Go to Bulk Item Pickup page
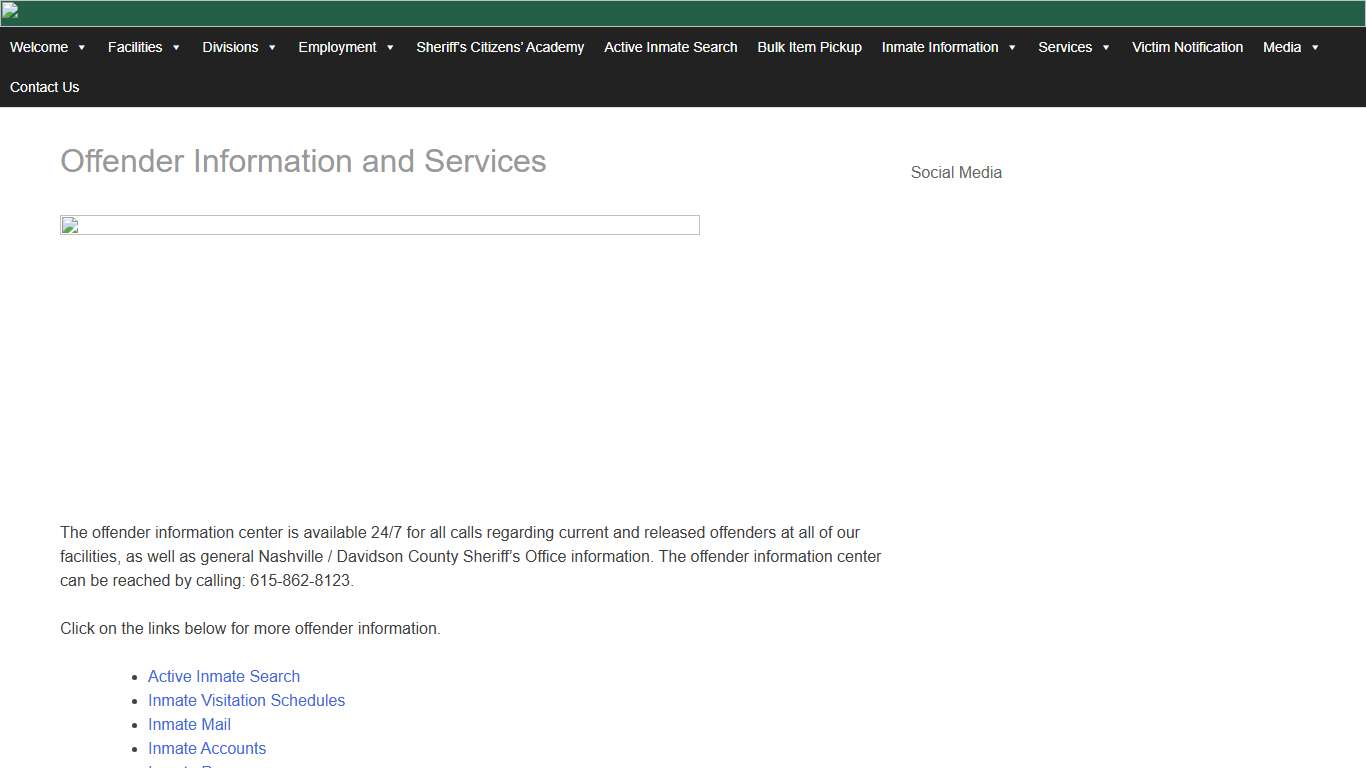 coord(809,47)
